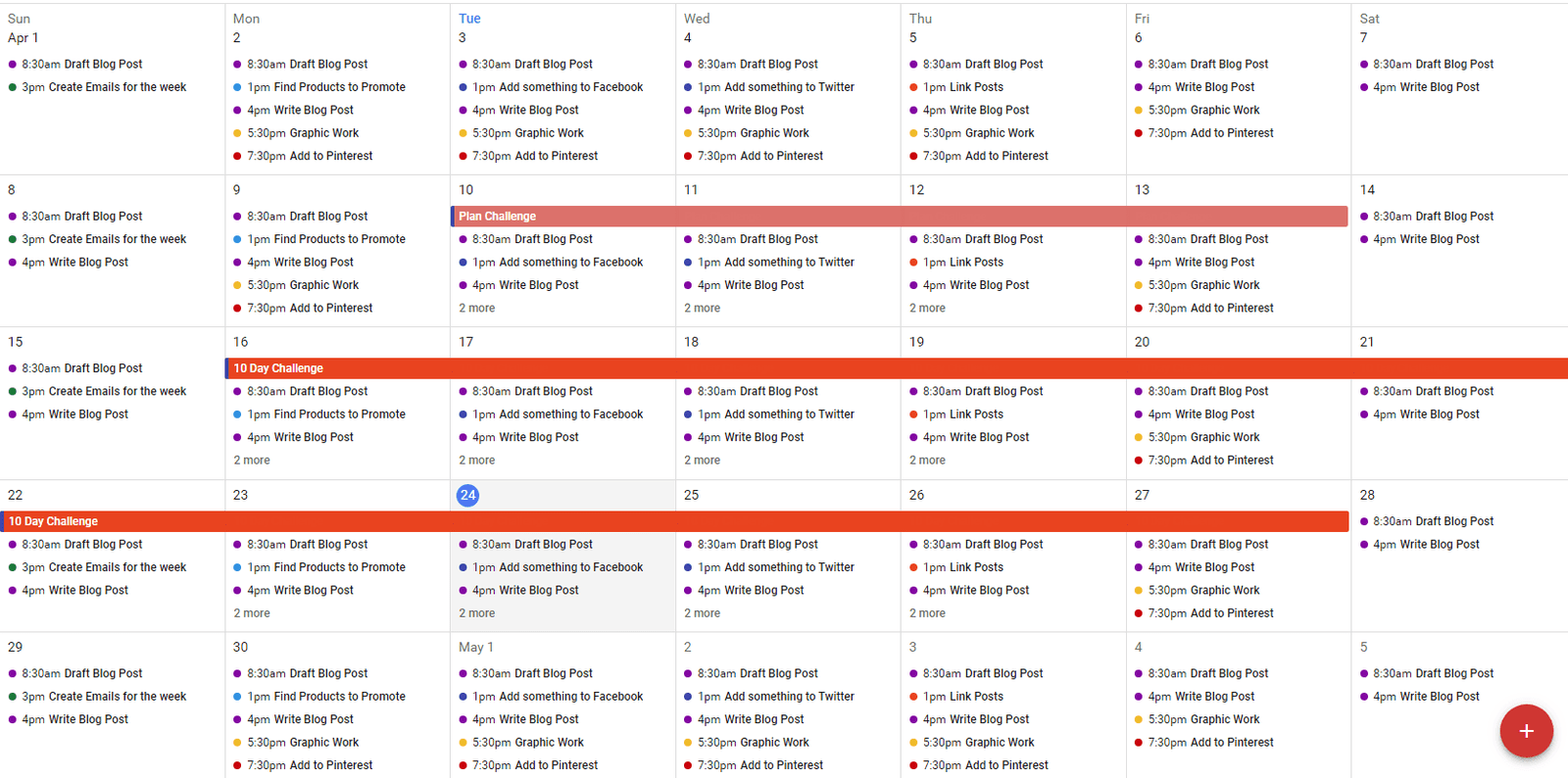Expand '2 more' events on April 12
Viewport: 1568px width, 778px height.
pos(928,308)
